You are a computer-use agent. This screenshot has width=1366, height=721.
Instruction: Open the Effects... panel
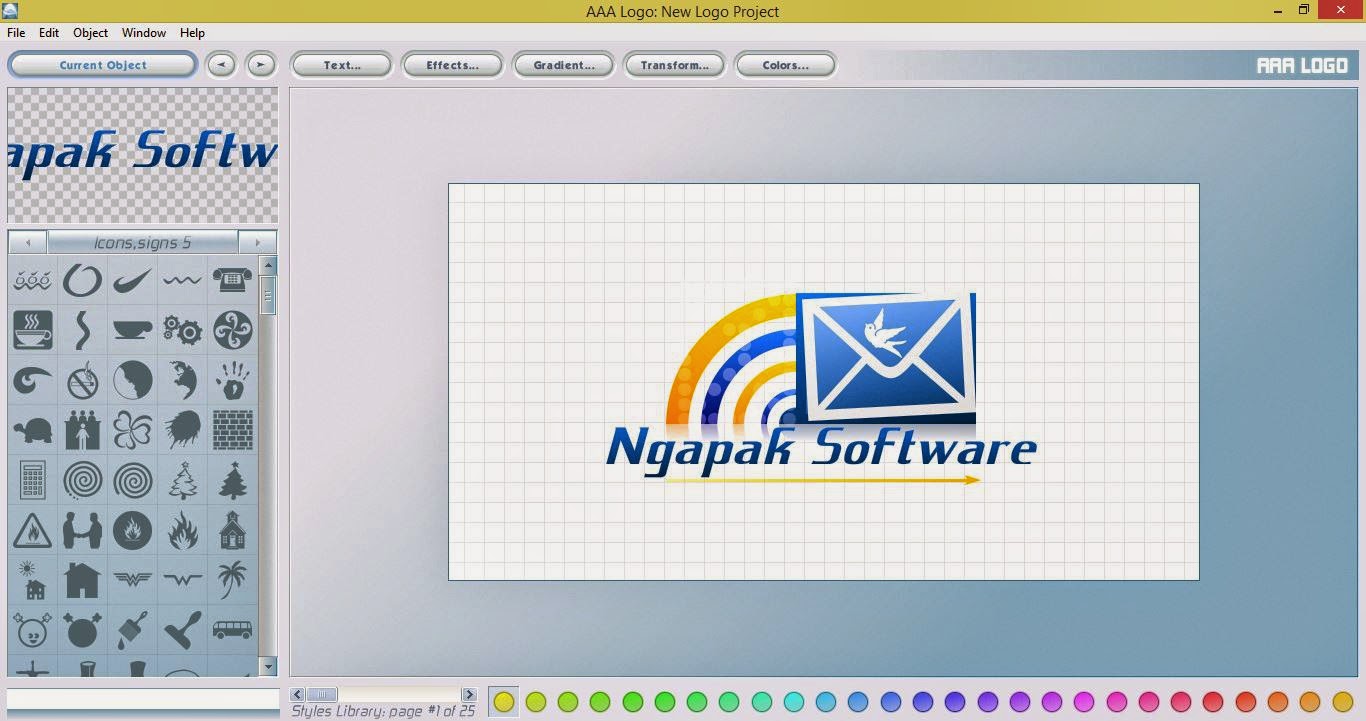tap(452, 65)
